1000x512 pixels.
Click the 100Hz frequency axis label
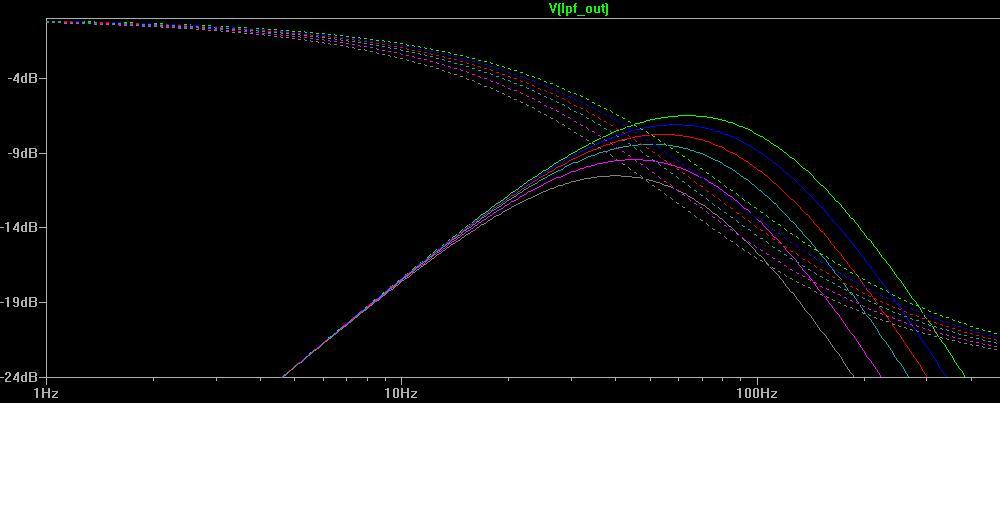757,393
